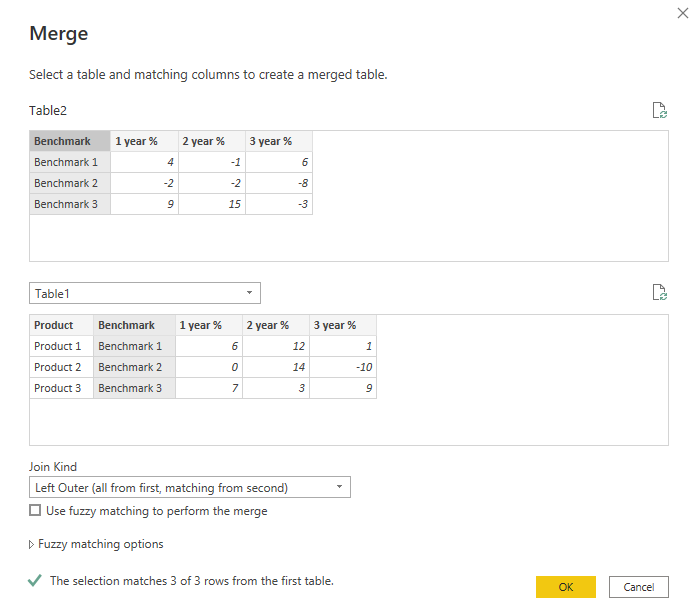
Task: Select the 2 year % column in Table1
Action: click(276, 325)
